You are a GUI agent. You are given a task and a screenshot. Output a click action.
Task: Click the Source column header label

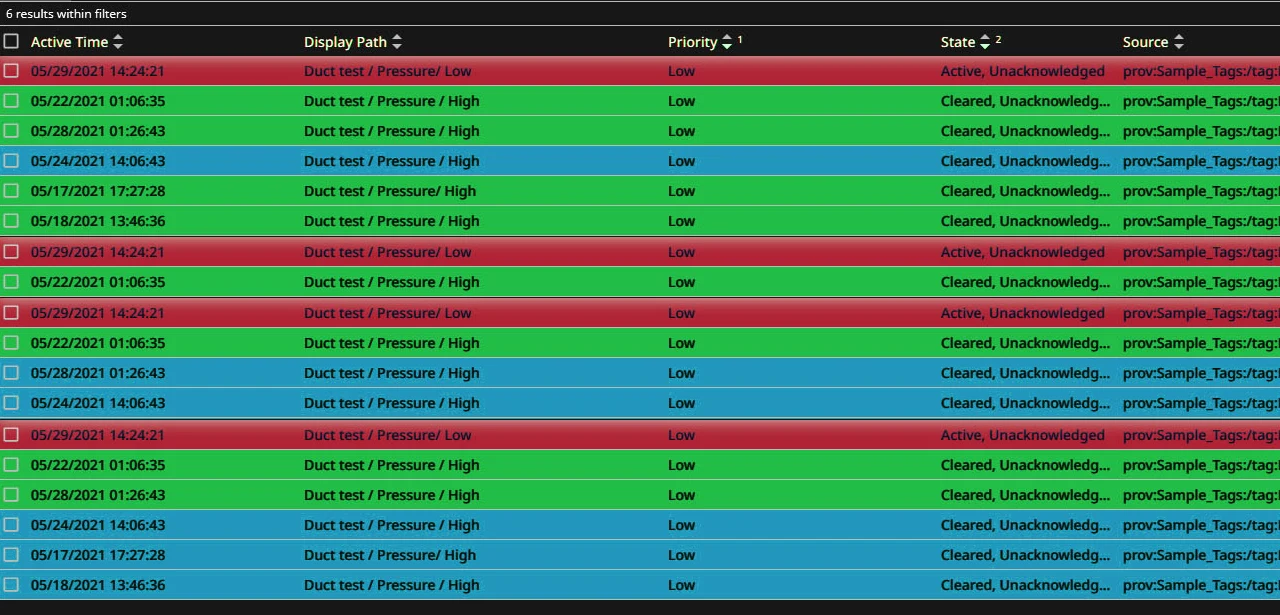1145,42
